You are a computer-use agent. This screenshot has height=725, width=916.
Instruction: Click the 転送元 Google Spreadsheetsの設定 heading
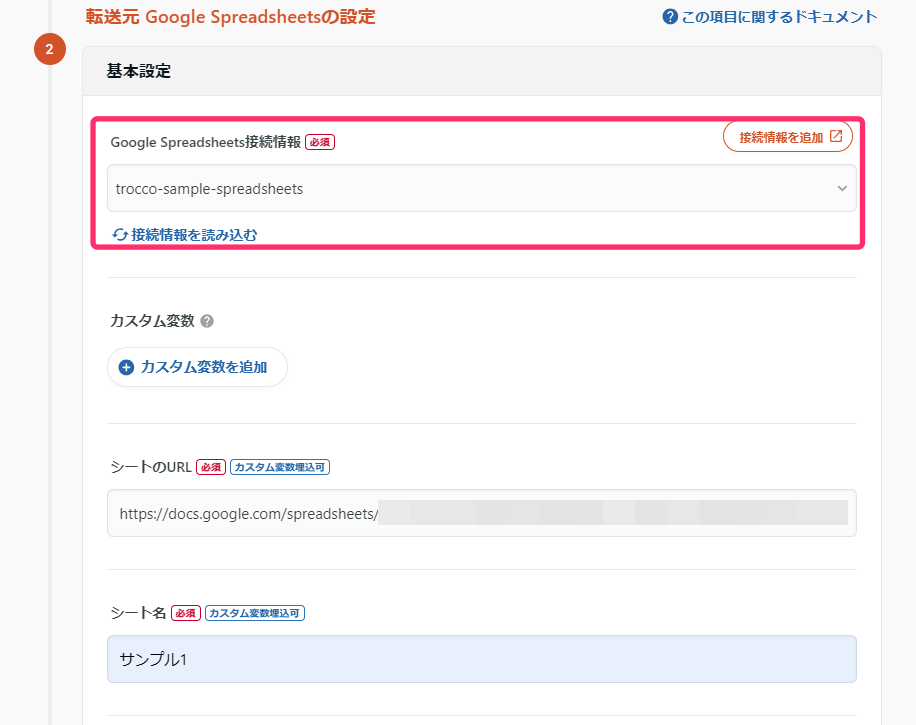coord(231,17)
